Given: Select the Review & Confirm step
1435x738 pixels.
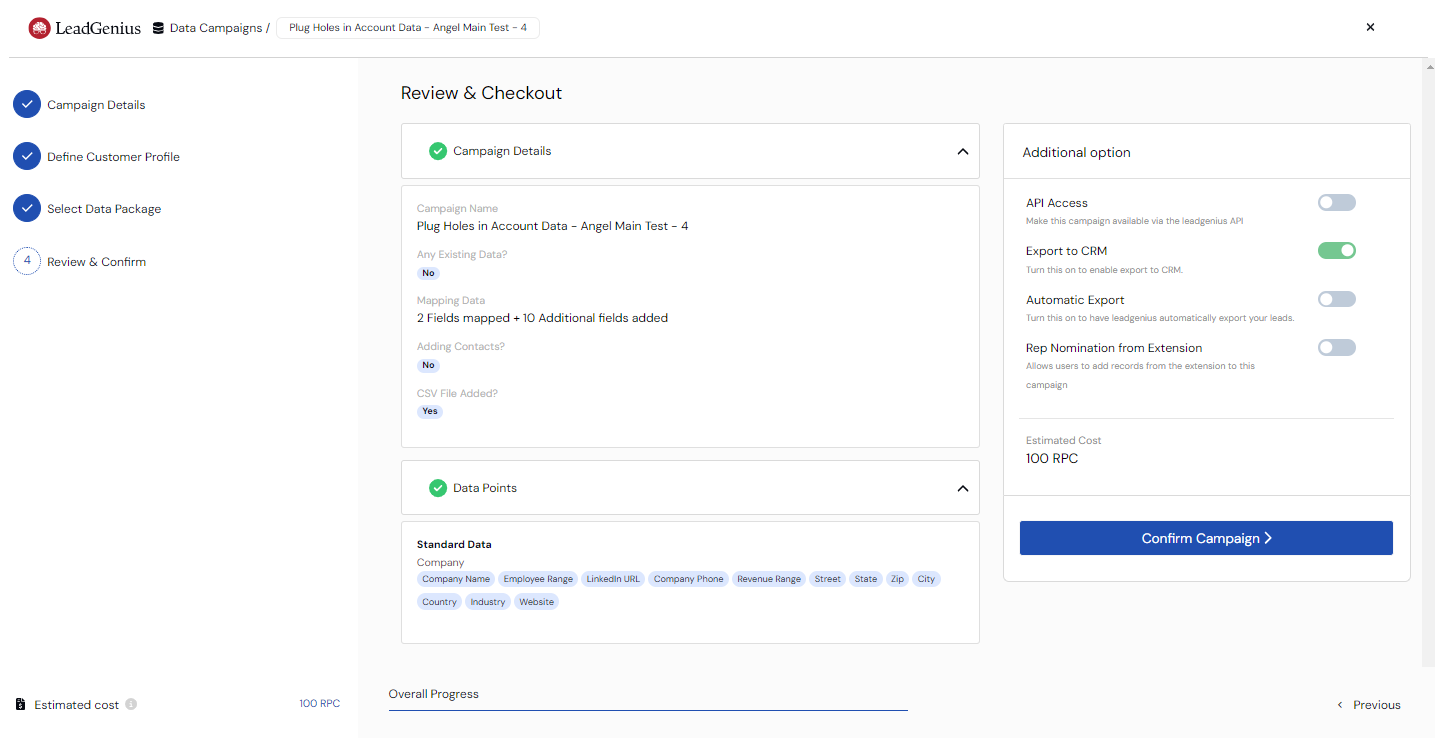Looking at the screenshot, I should (x=96, y=262).
